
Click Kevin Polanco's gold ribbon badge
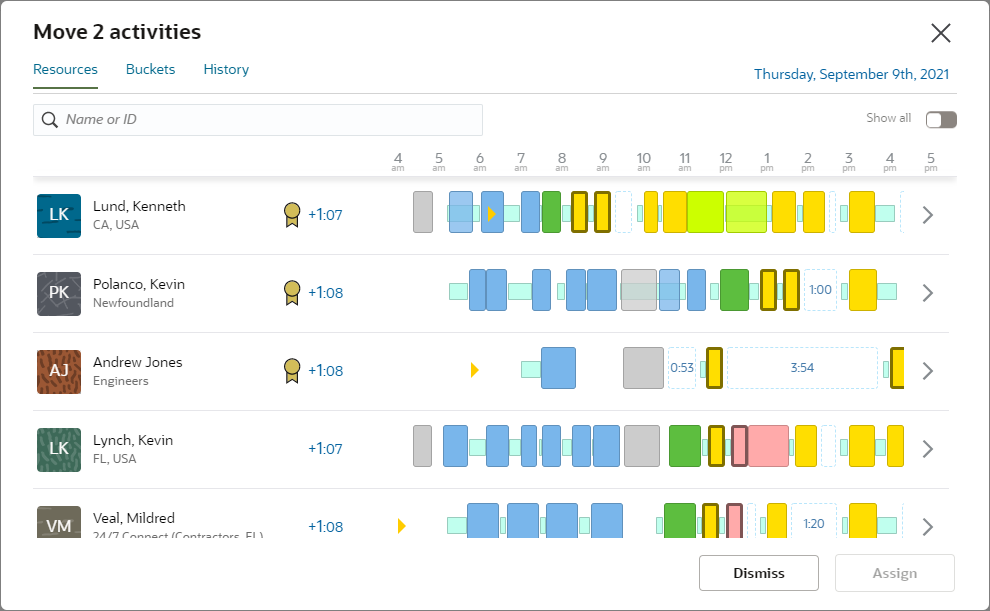point(291,293)
